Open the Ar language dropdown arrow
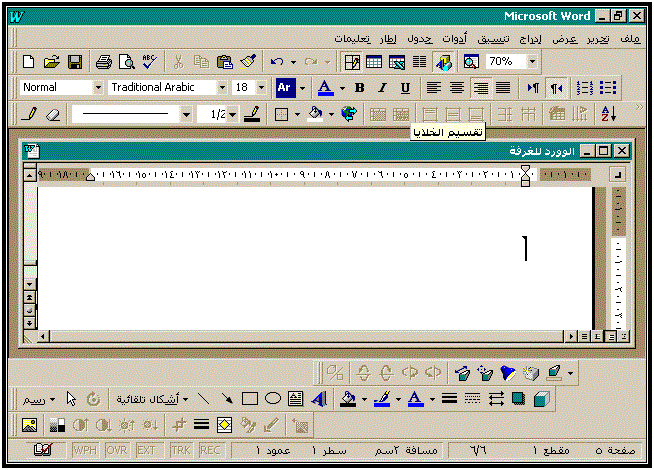The height and width of the screenshot is (470, 654). (x=302, y=88)
